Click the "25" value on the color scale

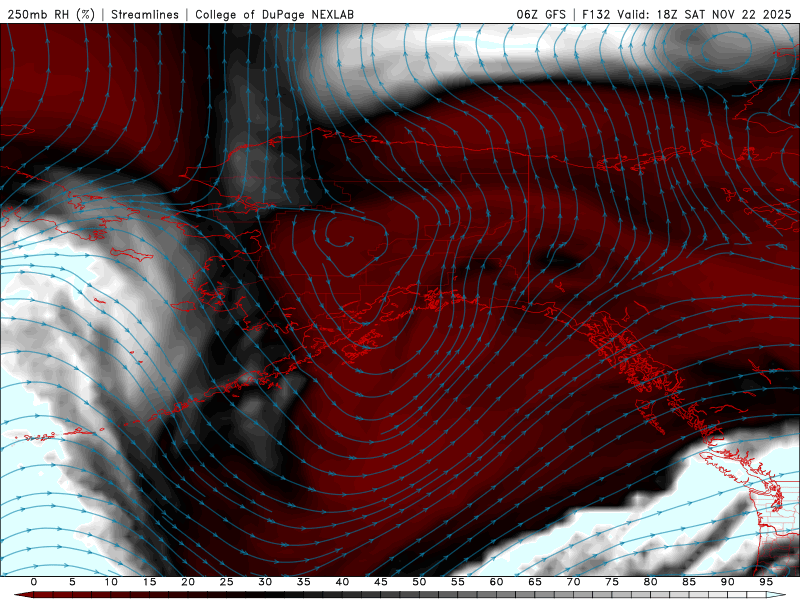(x=227, y=582)
